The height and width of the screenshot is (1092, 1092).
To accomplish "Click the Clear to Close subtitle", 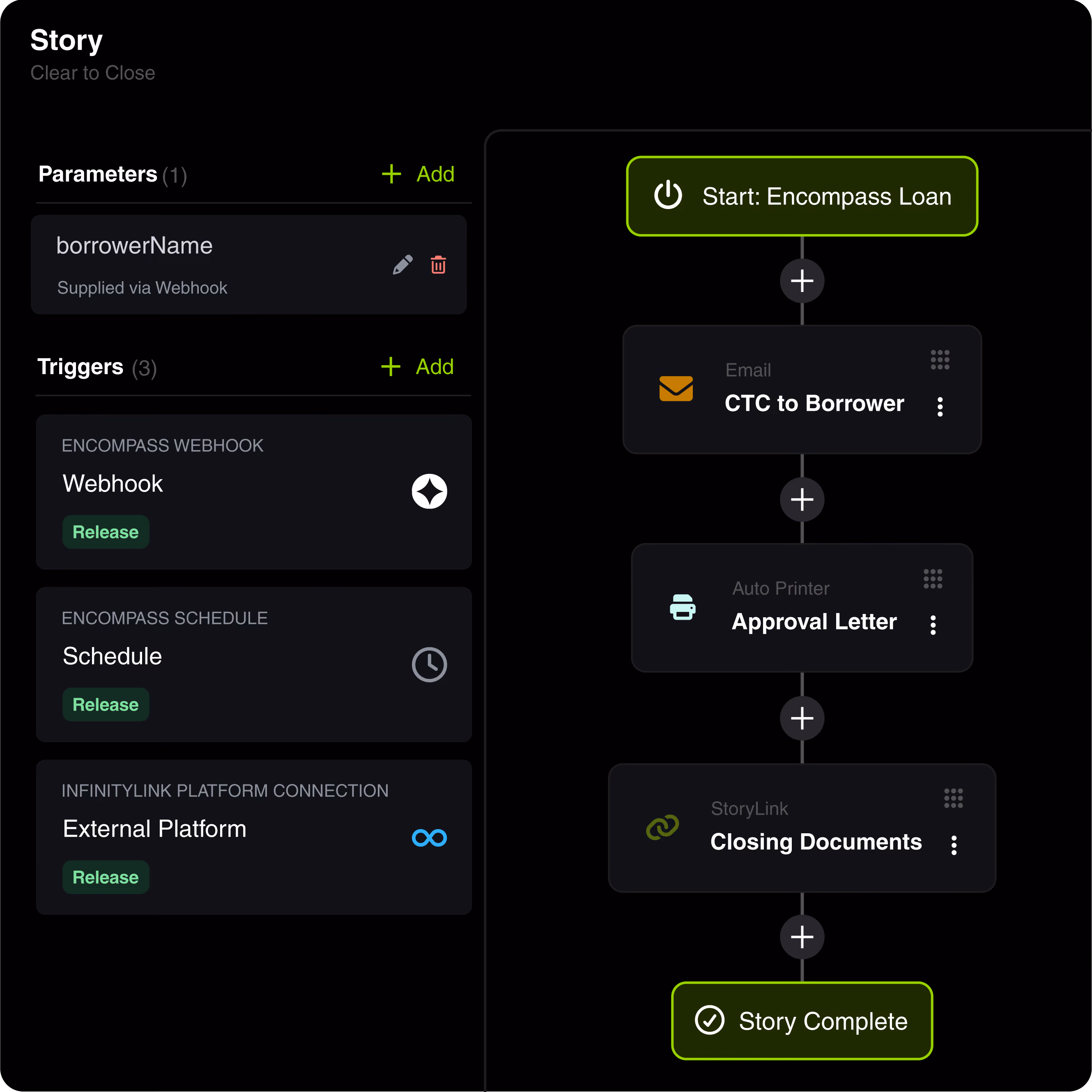I will click(93, 73).
